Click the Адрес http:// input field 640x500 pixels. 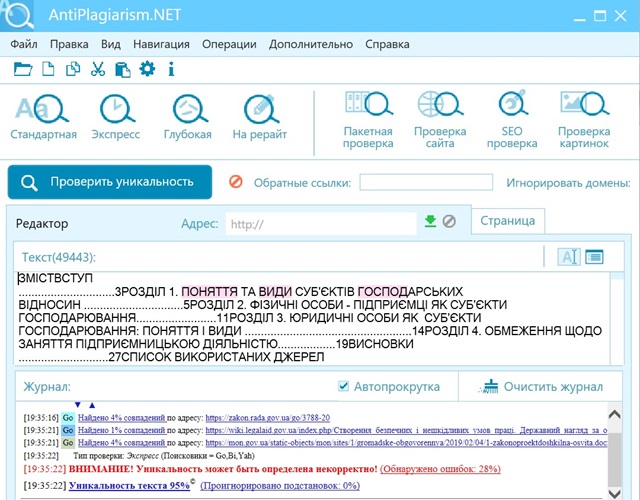tap(321, 224)
